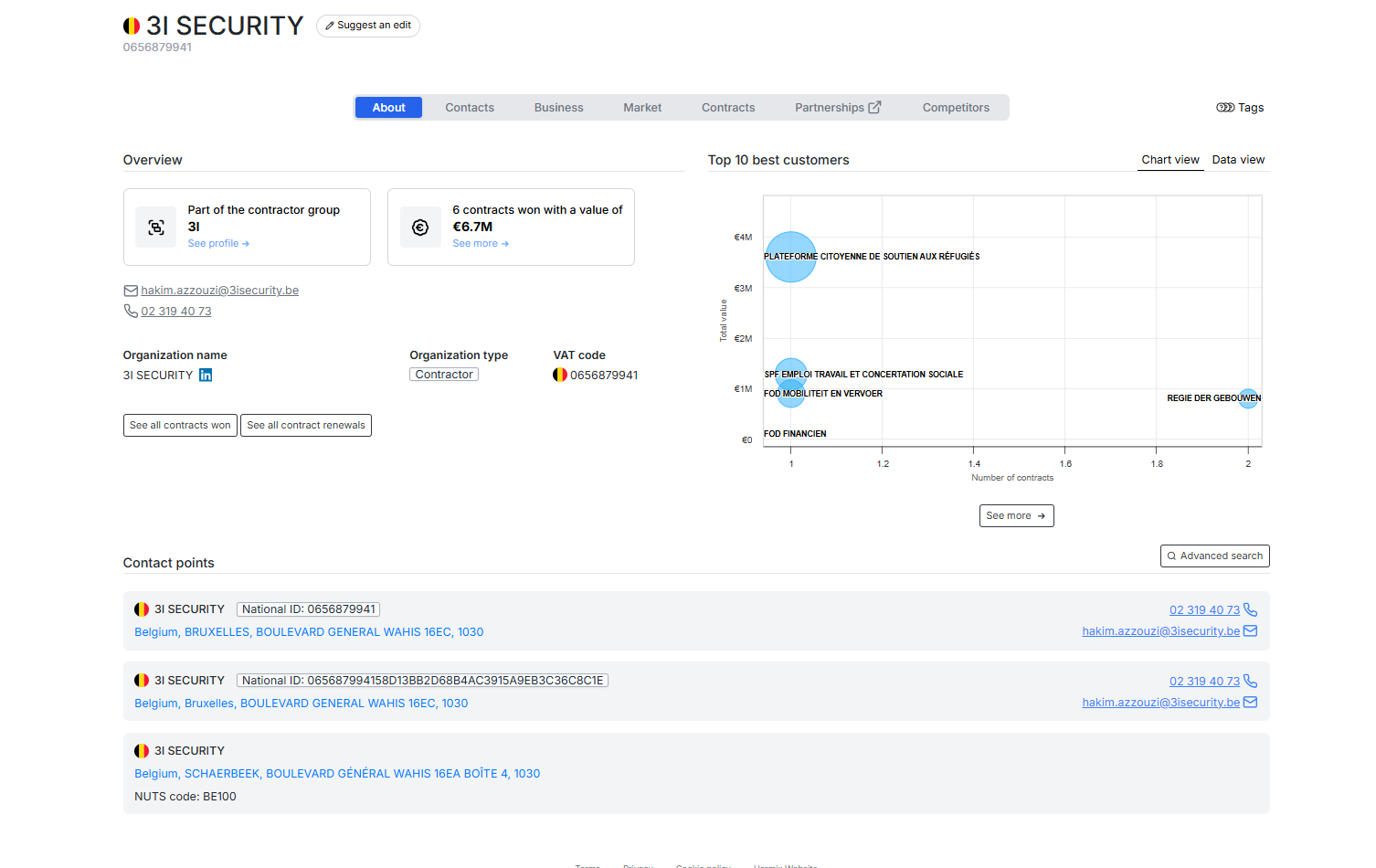Click the 02 319 40 73 phone link in Overview

tap(176, 312)
